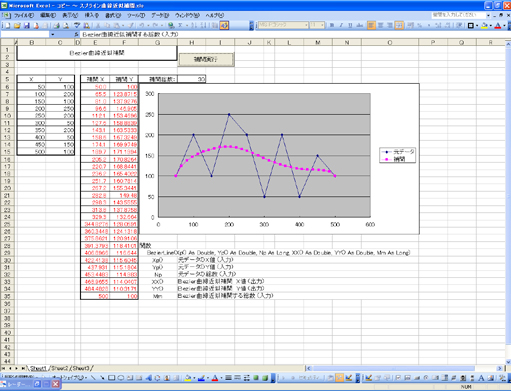Open the ファイル (File) menu
This screenshot has height=391, width=511.
23,15
